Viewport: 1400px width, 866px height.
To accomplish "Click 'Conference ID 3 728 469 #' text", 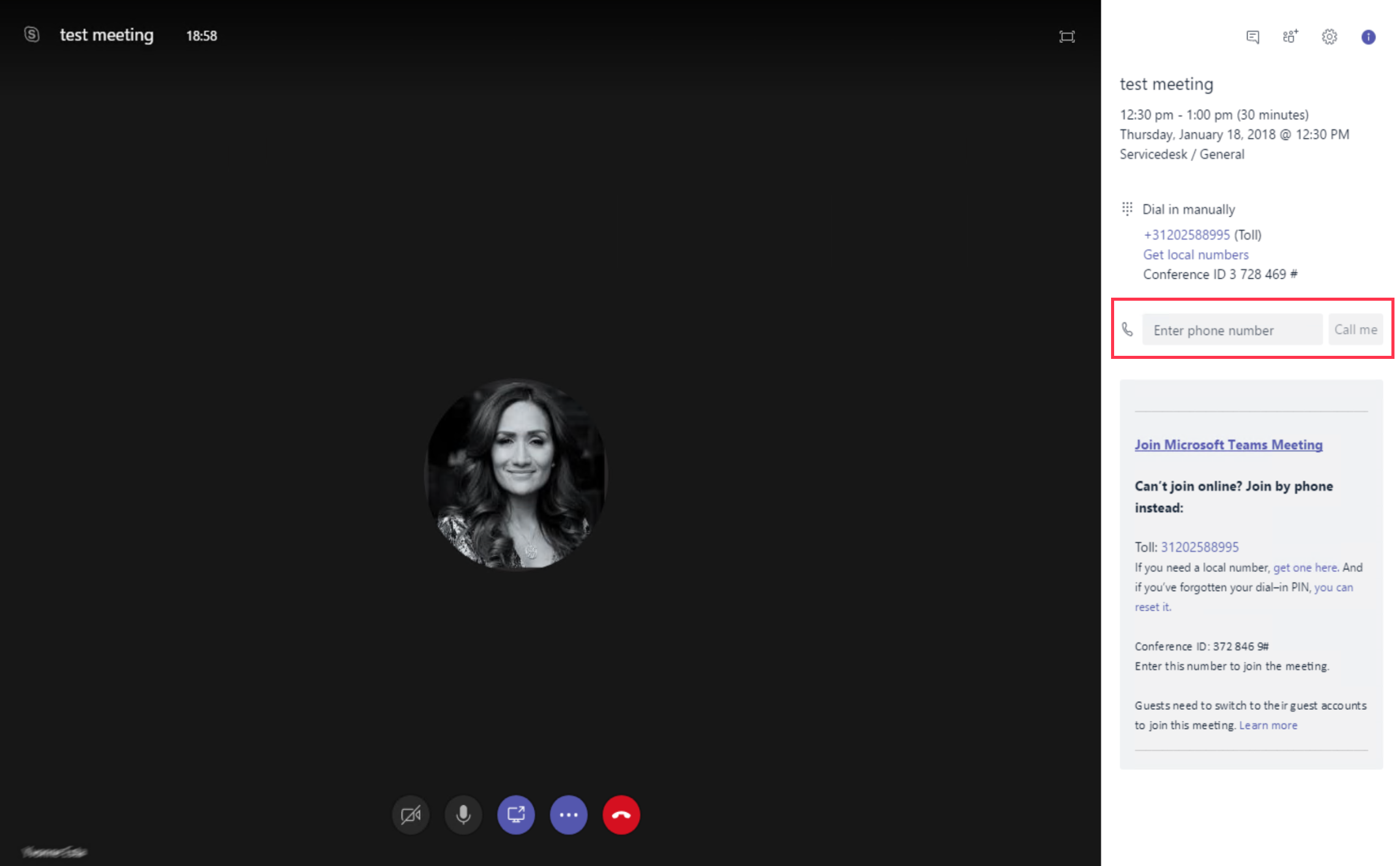I will click(1220, 274).
